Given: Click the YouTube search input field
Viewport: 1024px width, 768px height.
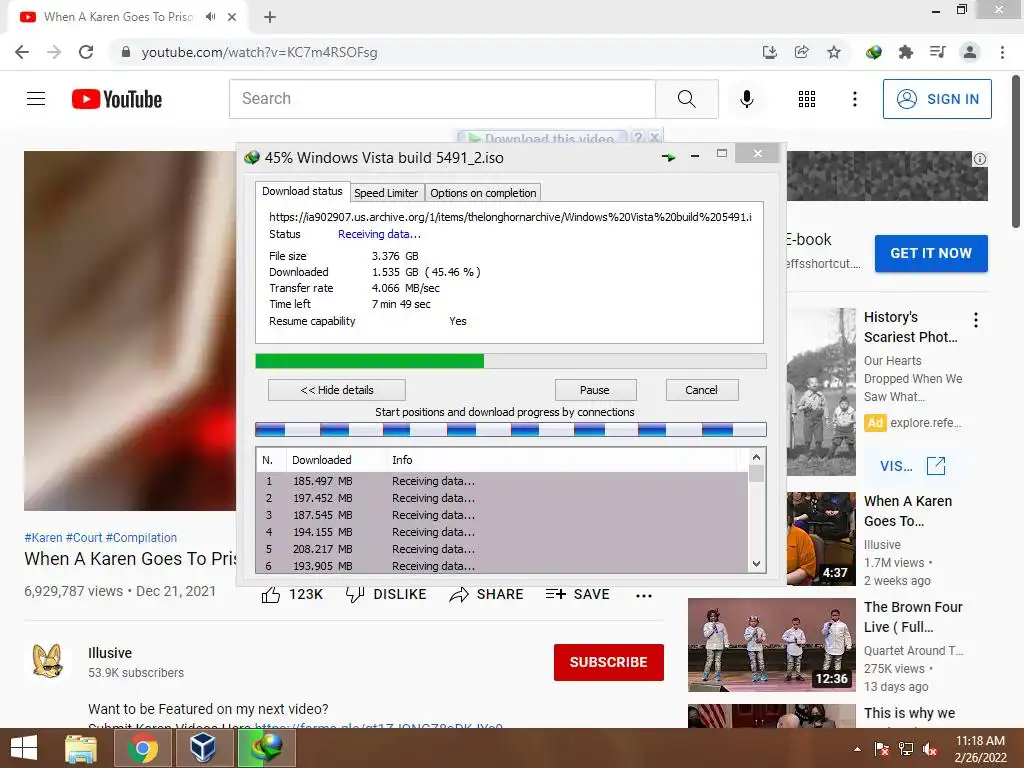Looking at the screenshot, I should (x=442, y=99).
